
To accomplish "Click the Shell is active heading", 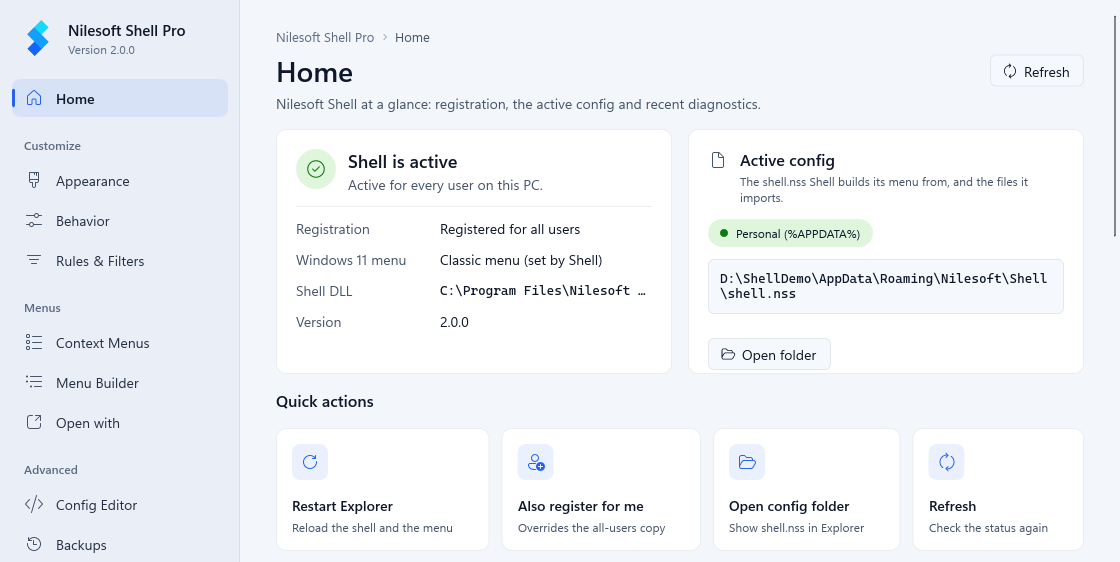I will point(402,162).
